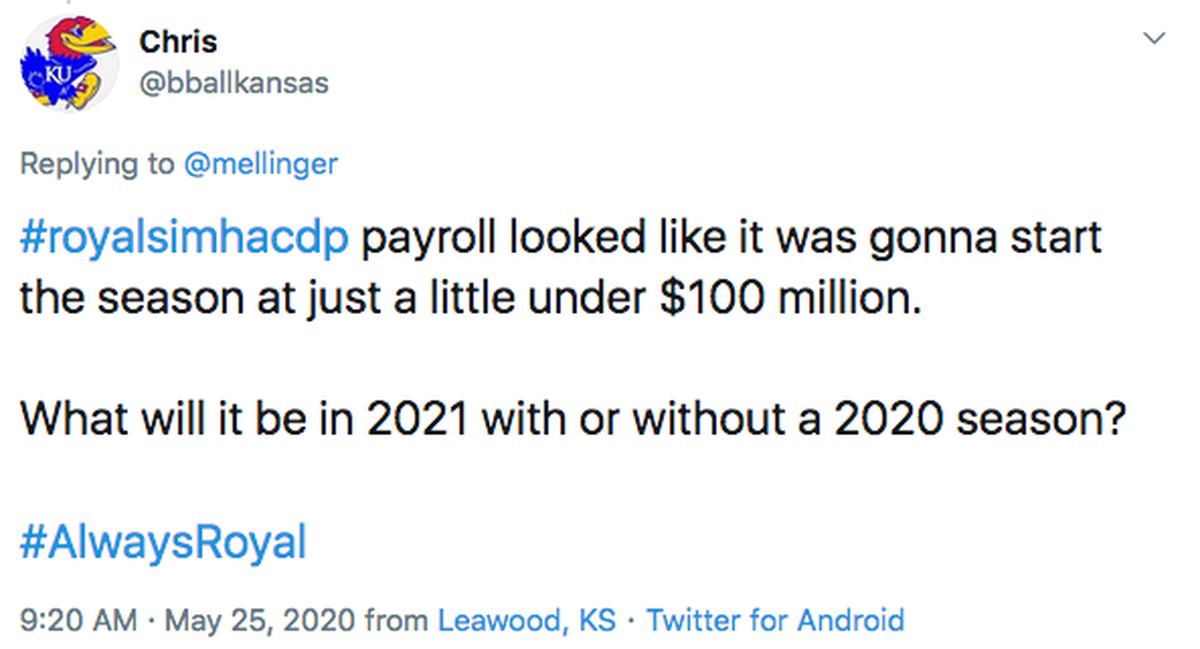Open the #royalsimhacdp hashtag
The height and width of the screenshot is (649, 1200).
pos(184,242)
